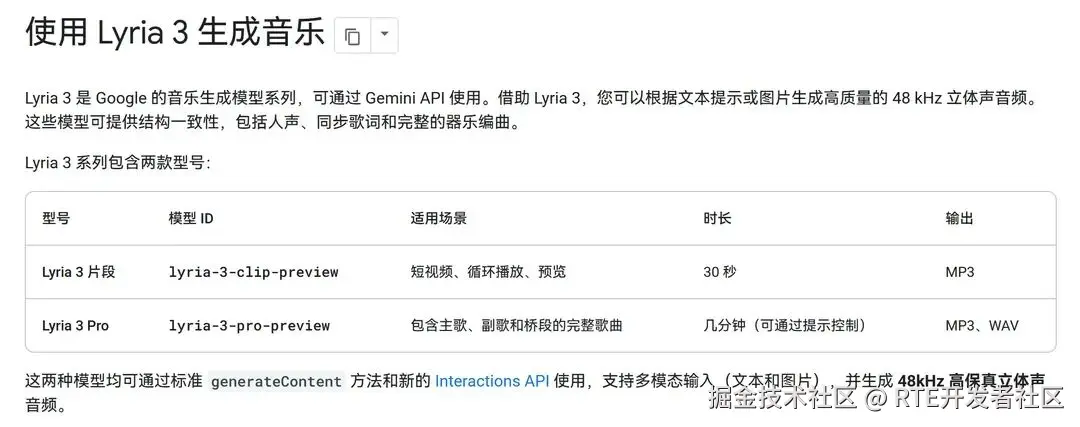
Task: Click the '时长' column header
Action: 717,218
